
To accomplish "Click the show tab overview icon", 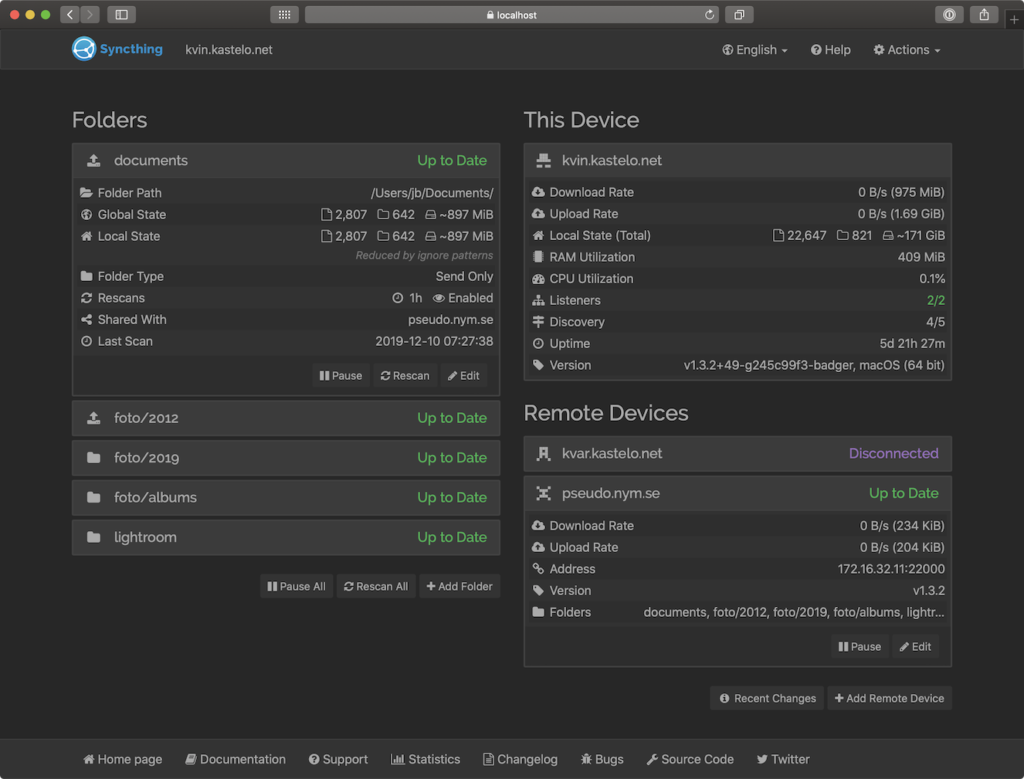I will click(x=739, y=15).
